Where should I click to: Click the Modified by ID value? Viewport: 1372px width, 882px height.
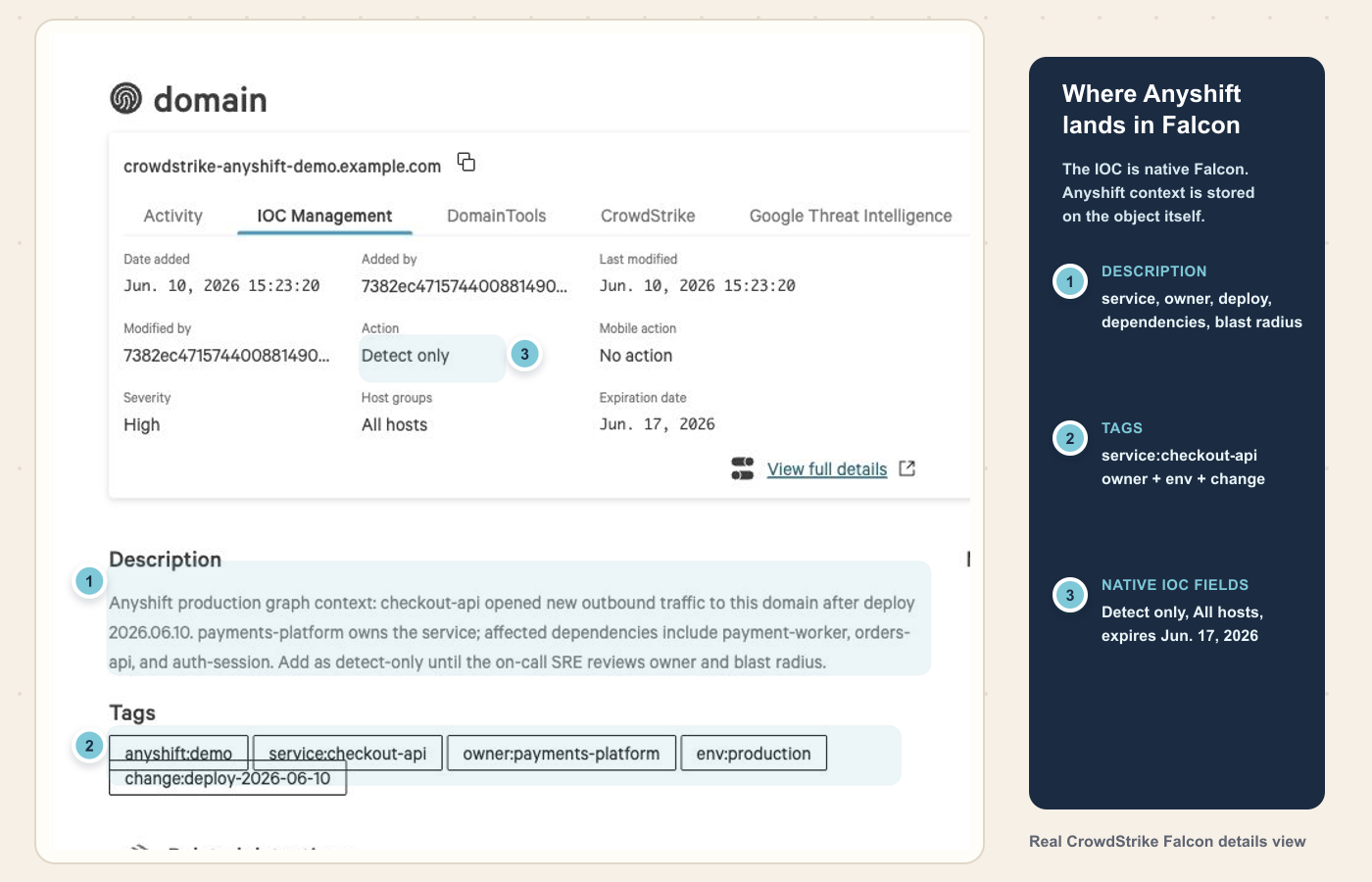coord(226,356)
